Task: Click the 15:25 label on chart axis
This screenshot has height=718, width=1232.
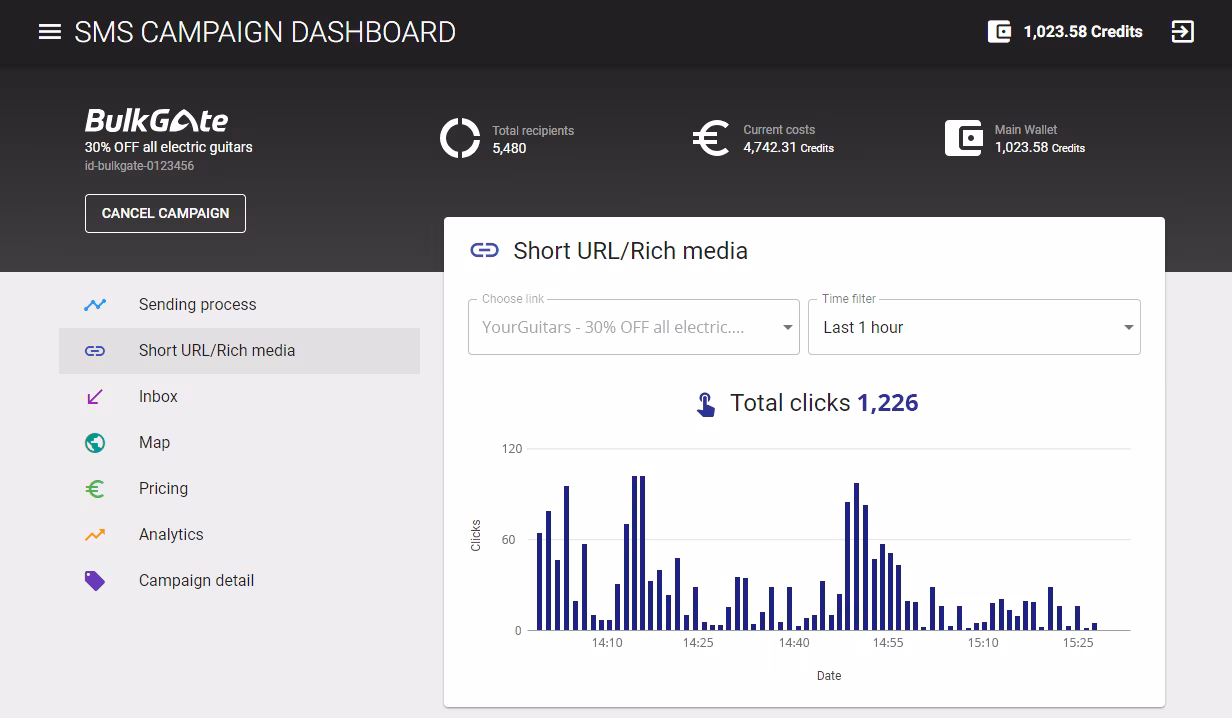Action: [1078, 643]
